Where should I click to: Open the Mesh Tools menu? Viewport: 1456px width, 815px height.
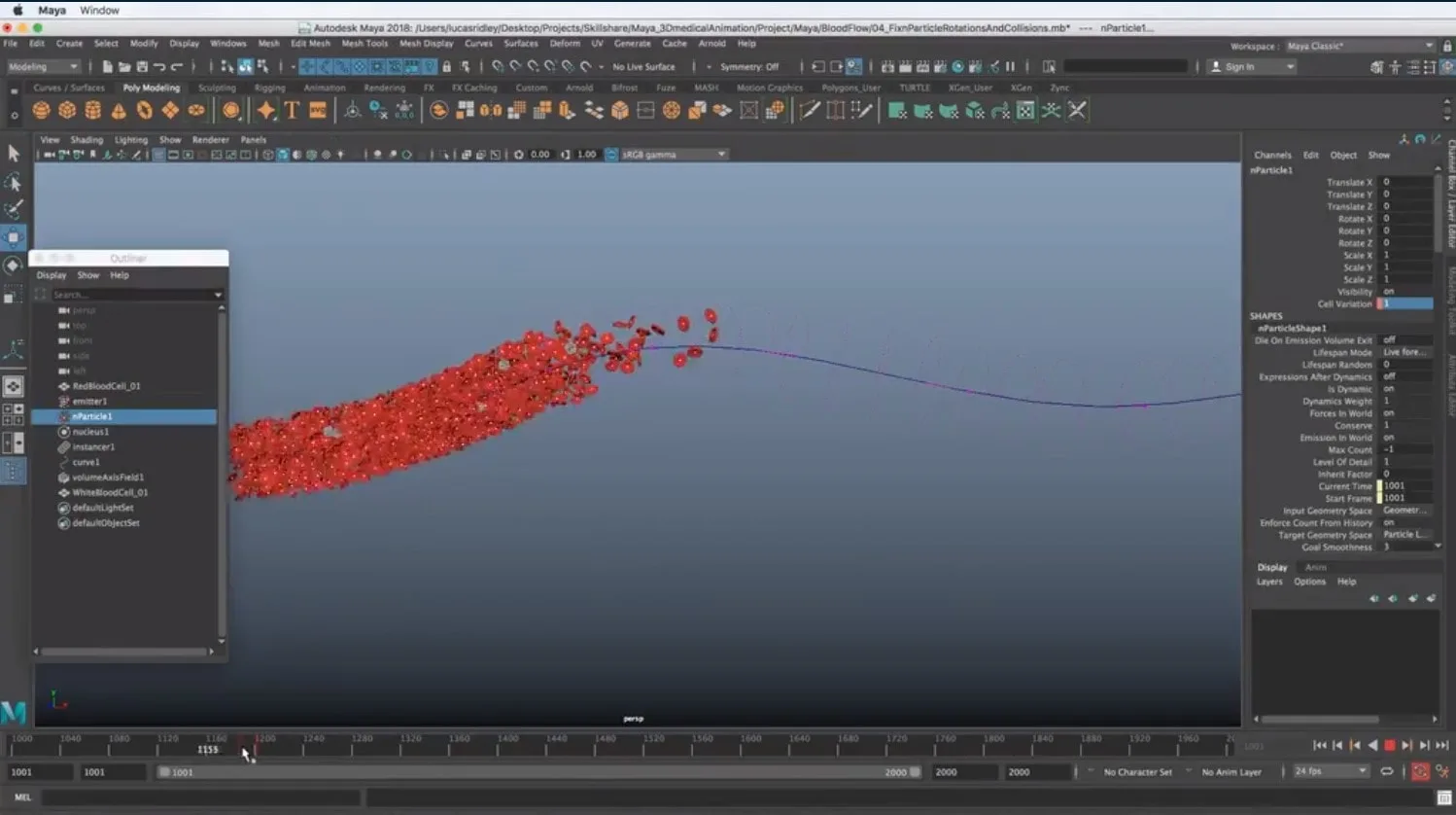click(x=364, y=43)
